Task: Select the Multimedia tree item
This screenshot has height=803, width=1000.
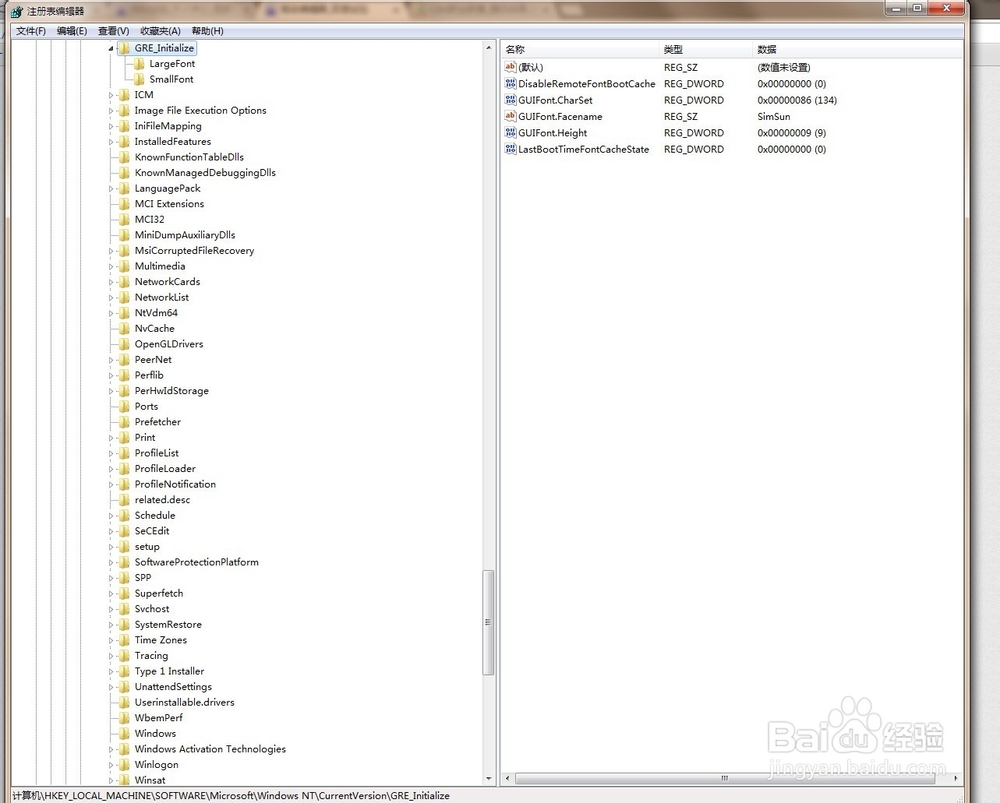Action: point(159,266)
